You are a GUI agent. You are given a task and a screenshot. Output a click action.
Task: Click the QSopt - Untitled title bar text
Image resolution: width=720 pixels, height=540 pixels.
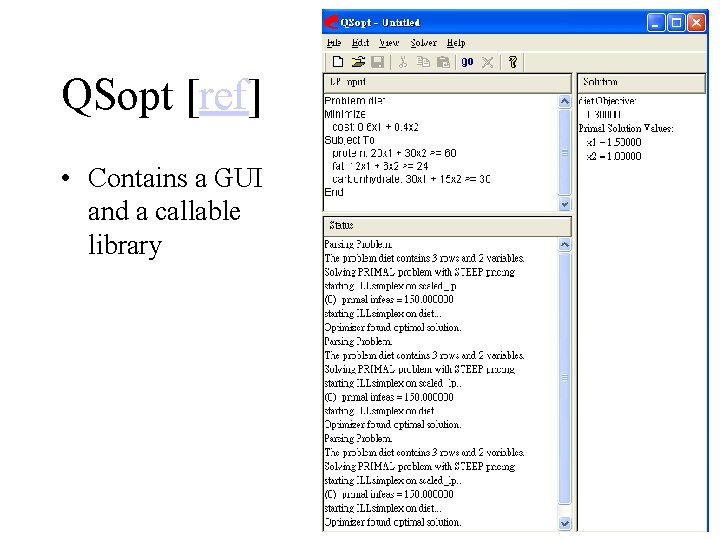tap(380, 22)
